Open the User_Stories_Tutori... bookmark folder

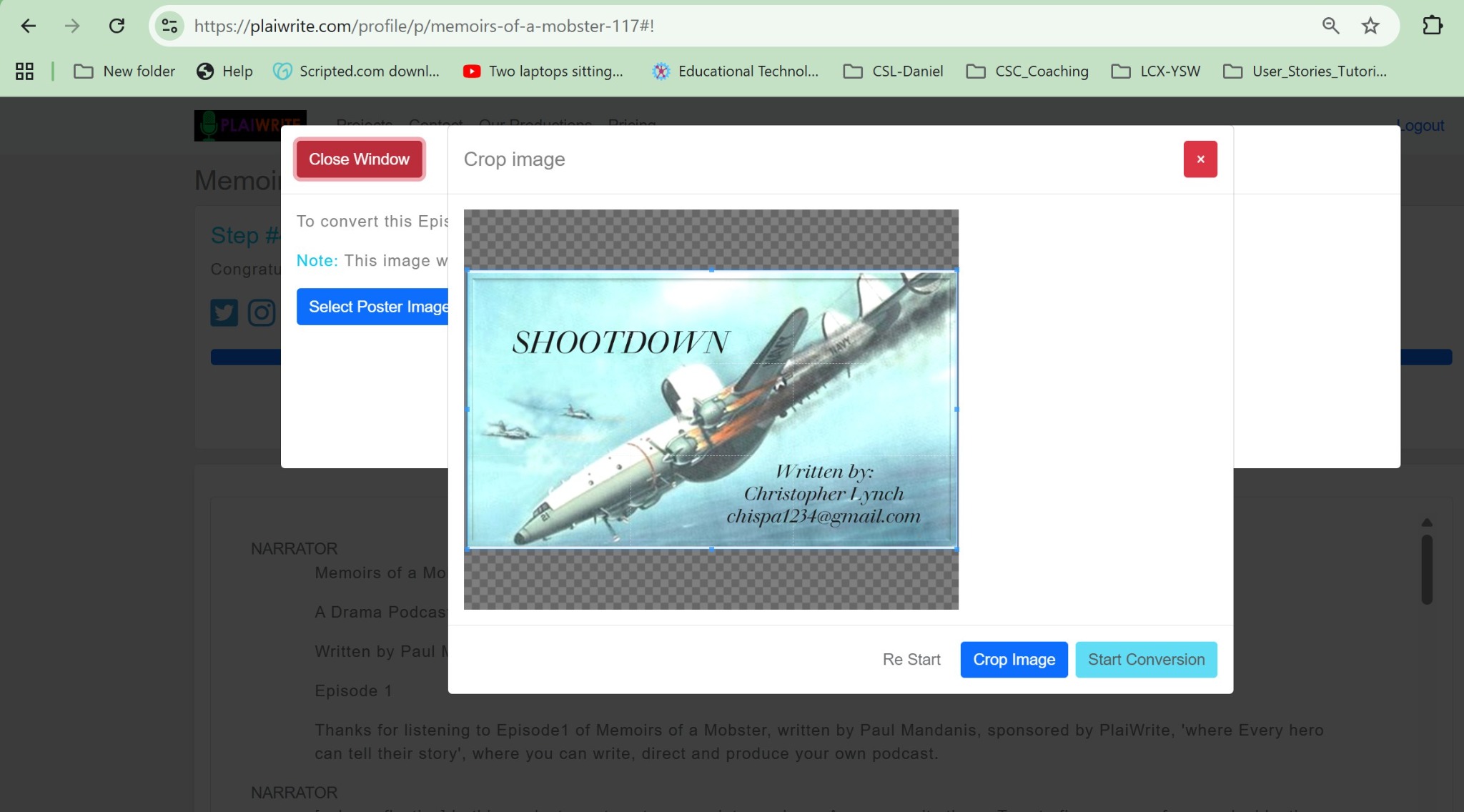tap(1305, 71)
